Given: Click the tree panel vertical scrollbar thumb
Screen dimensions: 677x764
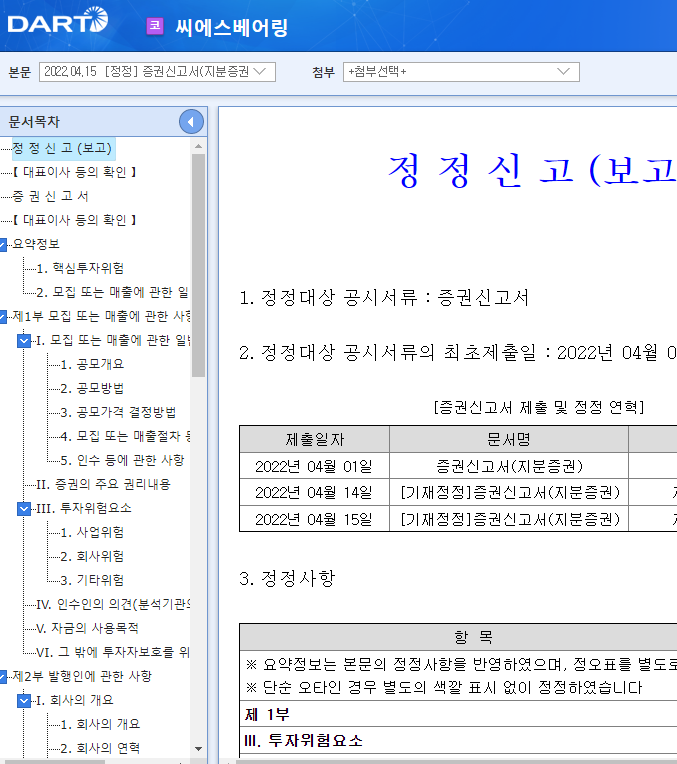Looking at the screenshot, I should pos(198,266).
